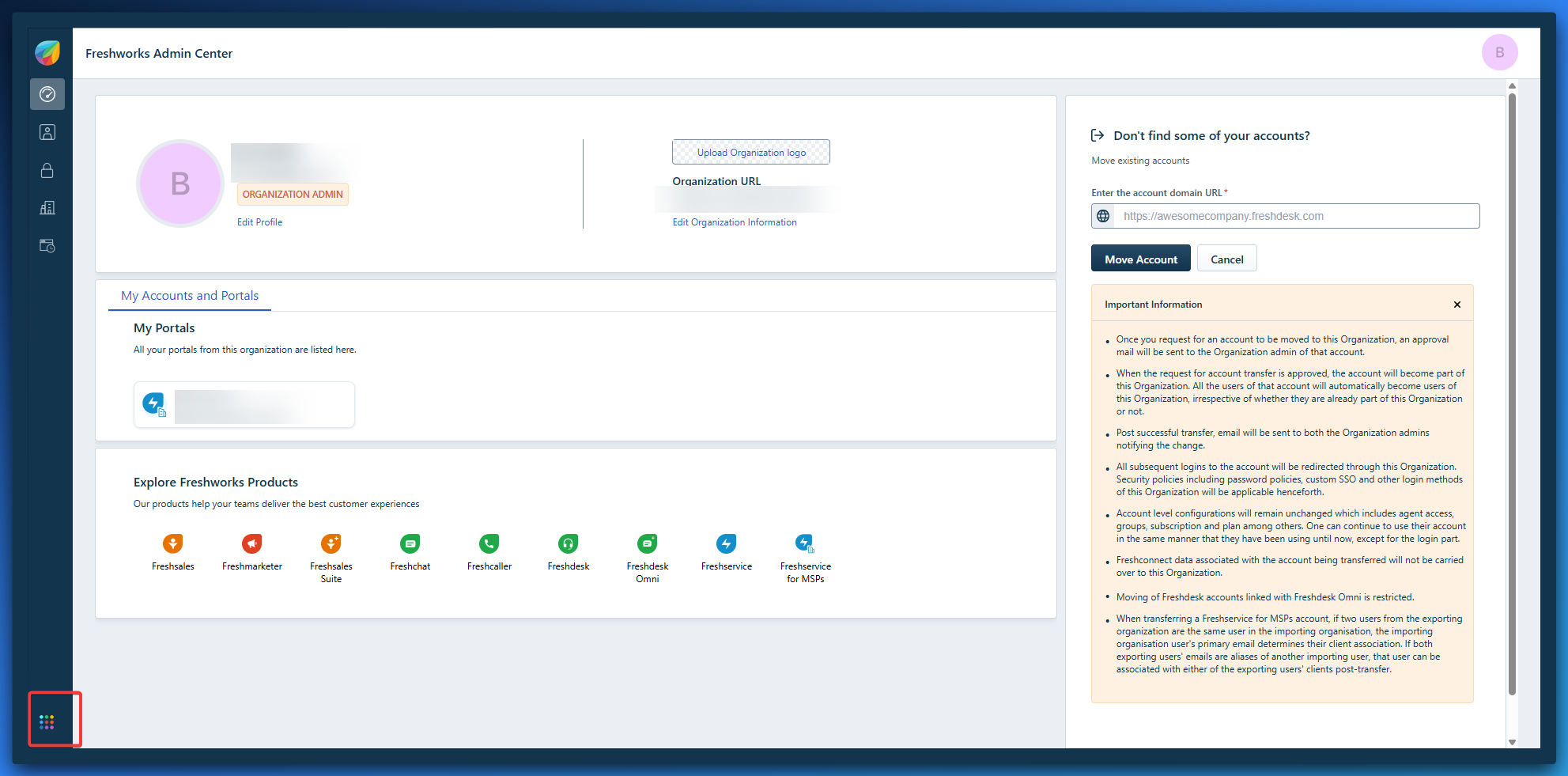Open the Users icon in sidebar

pyautogui.click(x=47, y=132)
